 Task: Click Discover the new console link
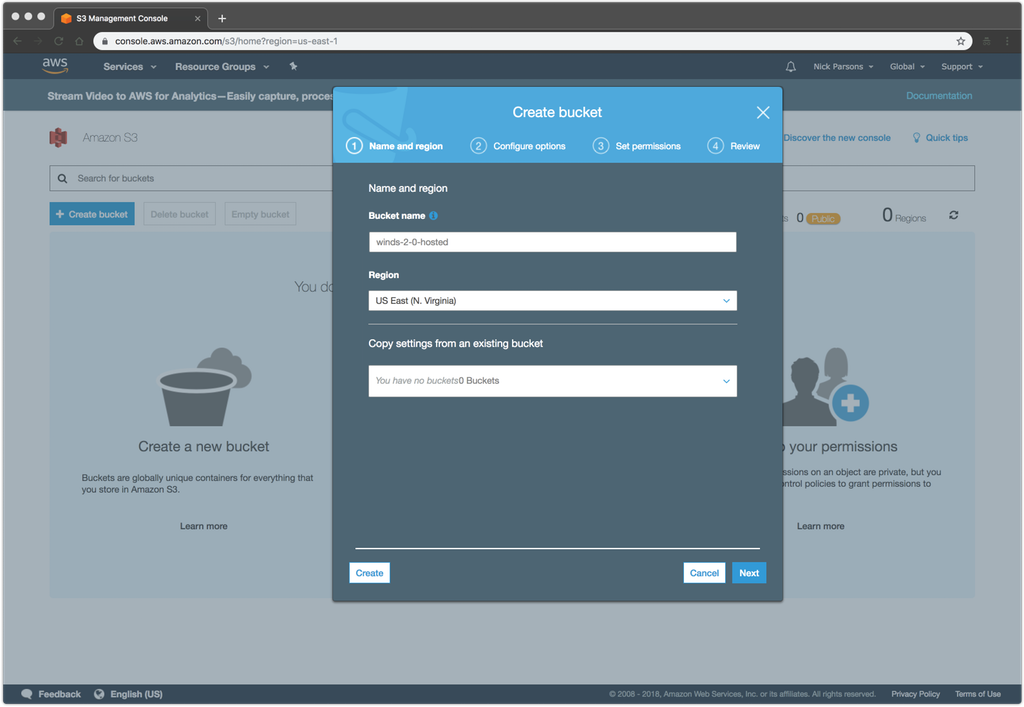tap(837, 138)
